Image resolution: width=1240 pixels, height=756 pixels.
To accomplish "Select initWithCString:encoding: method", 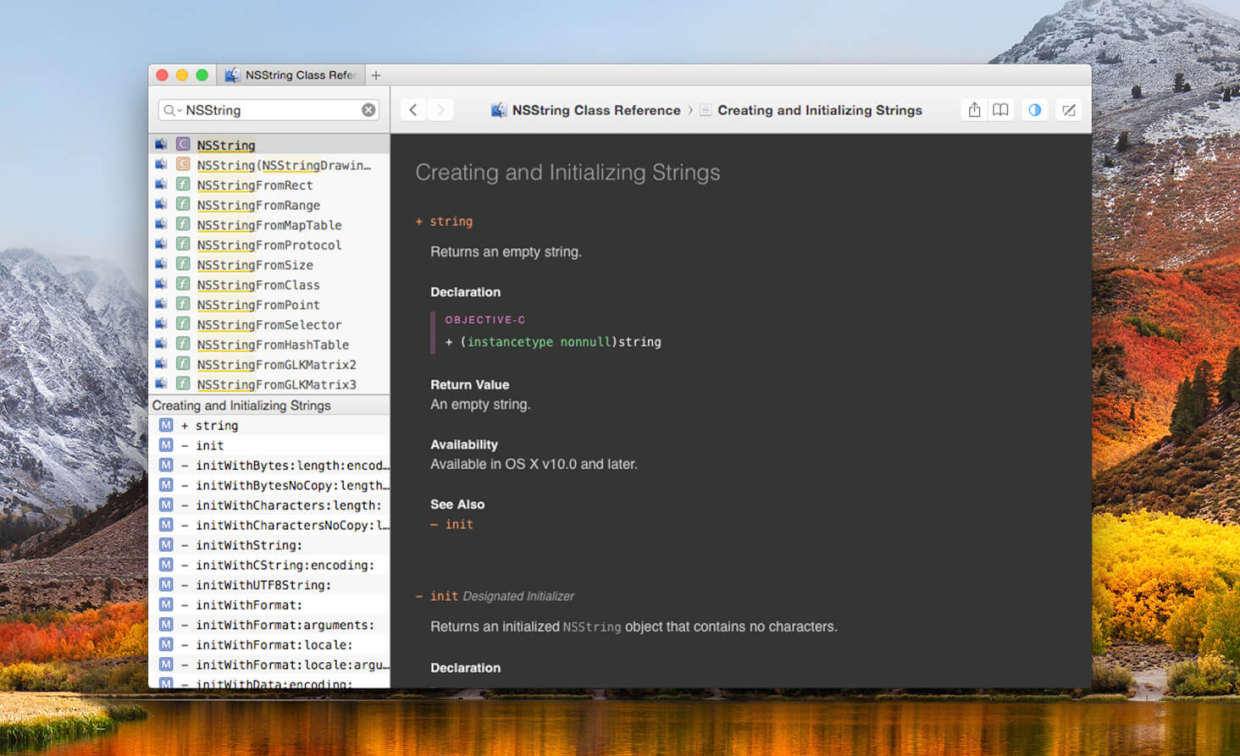I will pos(269,565).
